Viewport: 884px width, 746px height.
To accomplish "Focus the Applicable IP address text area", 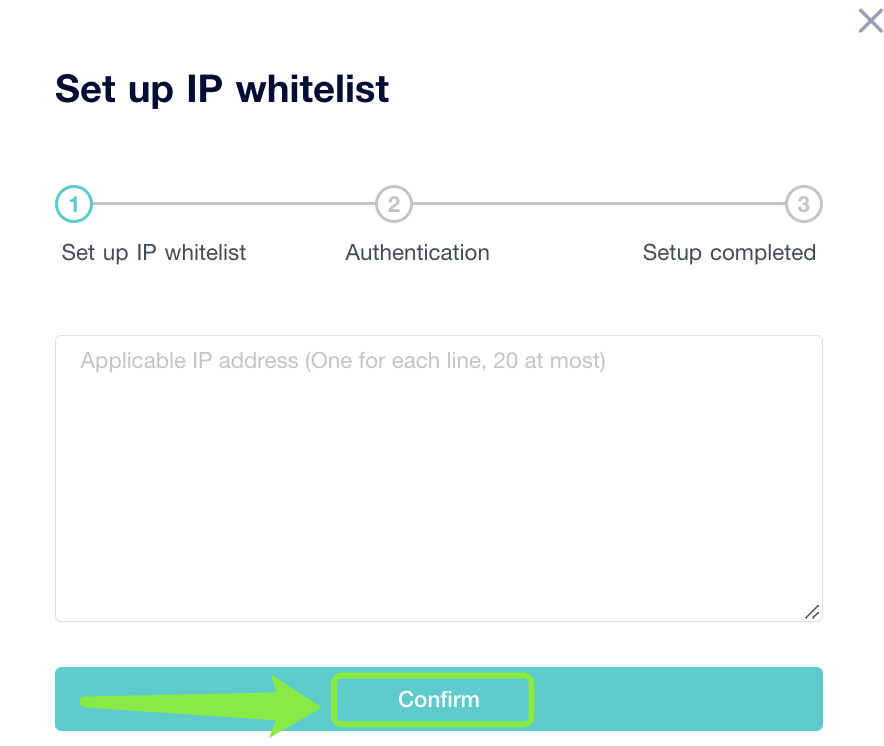I will click(x=438, y=478).
